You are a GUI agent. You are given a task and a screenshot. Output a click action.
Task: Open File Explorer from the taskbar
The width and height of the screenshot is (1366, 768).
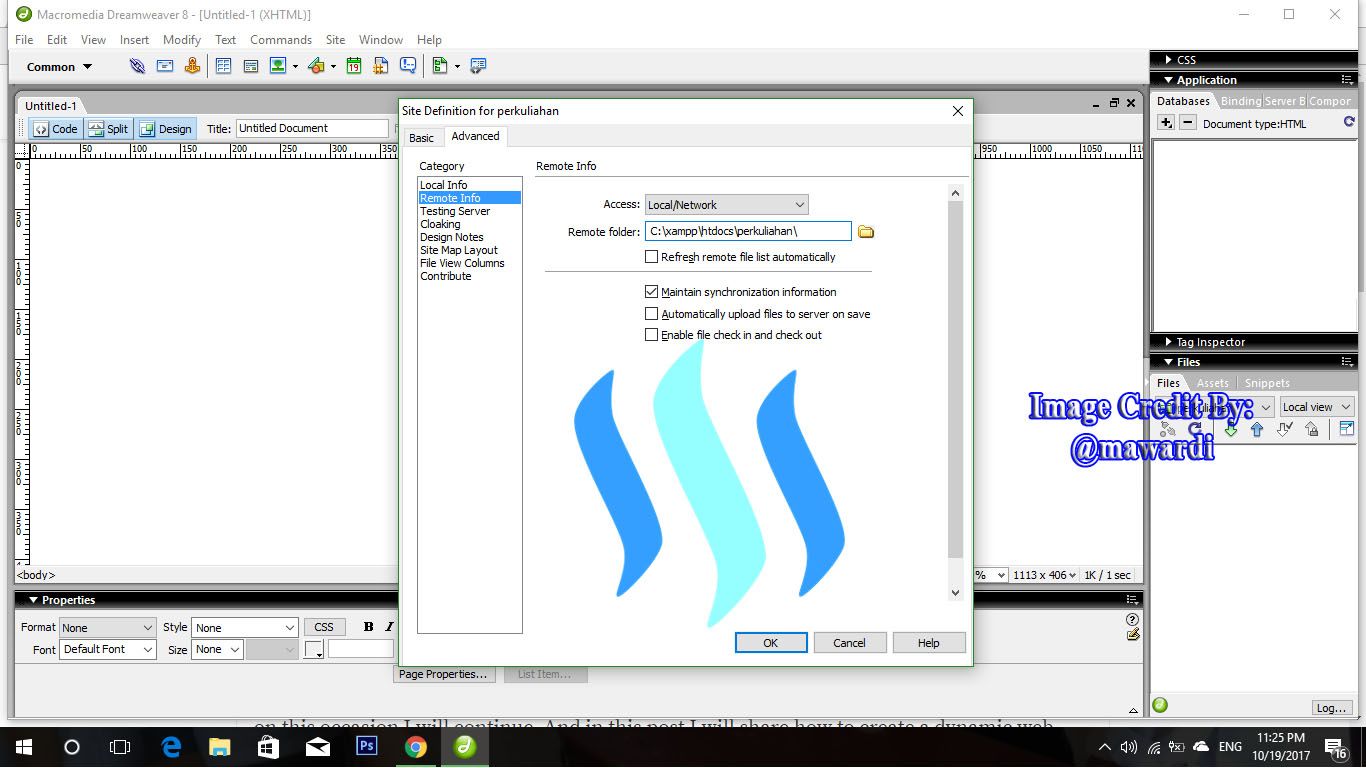point(220,747)
